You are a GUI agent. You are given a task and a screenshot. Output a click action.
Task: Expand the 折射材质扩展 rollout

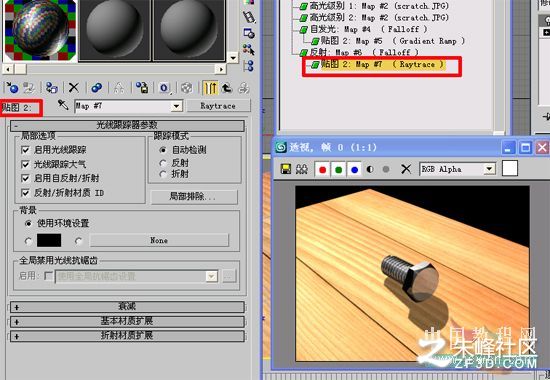pyautogui.click(x=127, y=336)
